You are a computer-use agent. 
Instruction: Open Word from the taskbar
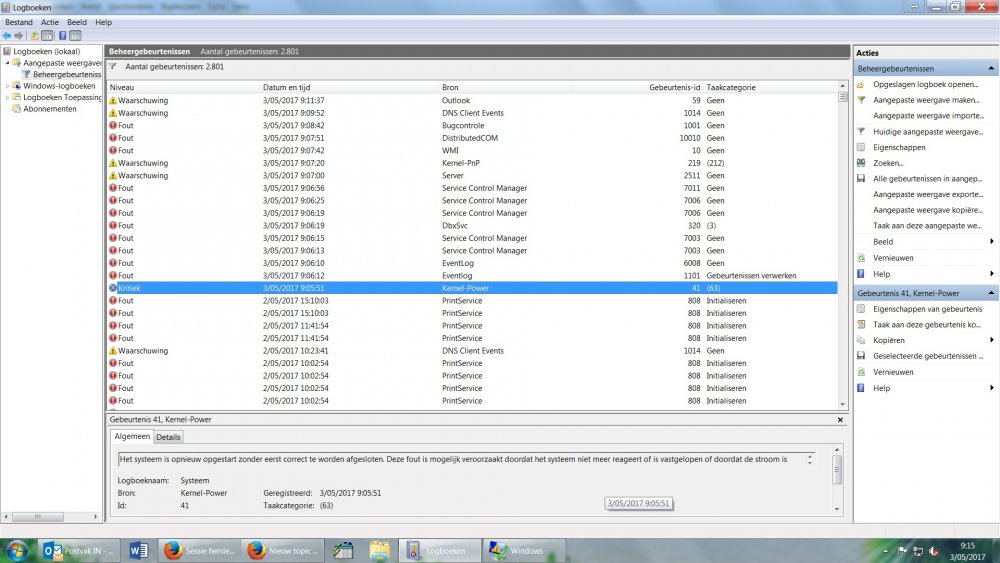coord(138,551)
